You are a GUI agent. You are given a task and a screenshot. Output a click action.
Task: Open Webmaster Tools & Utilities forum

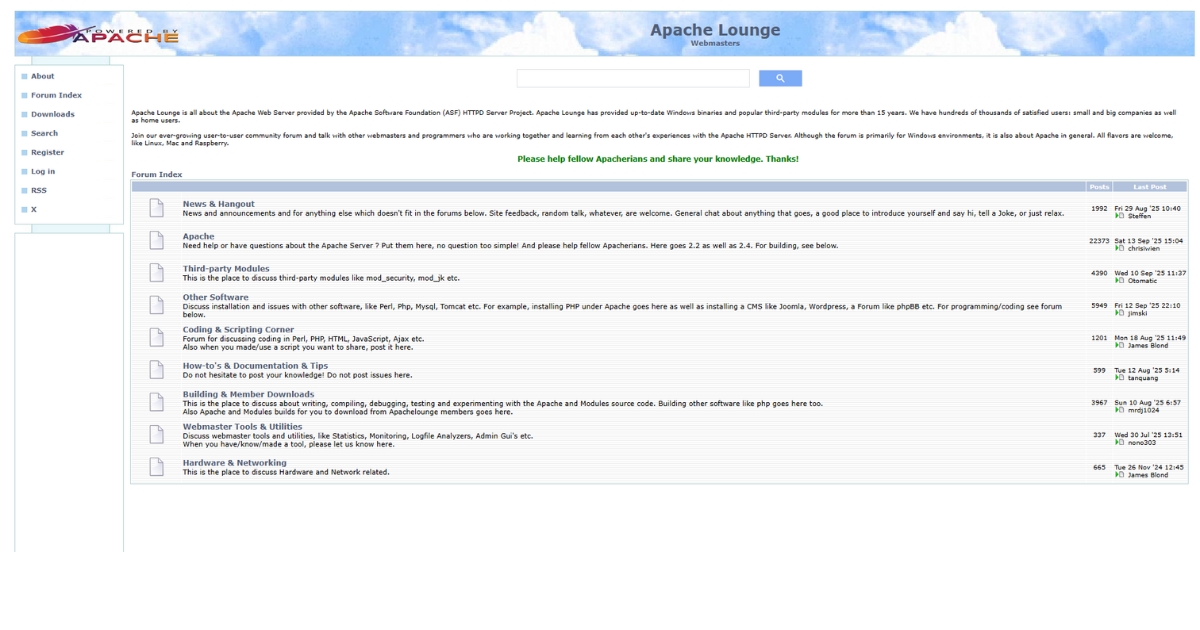pyautogui.click(x=242, y=427)
